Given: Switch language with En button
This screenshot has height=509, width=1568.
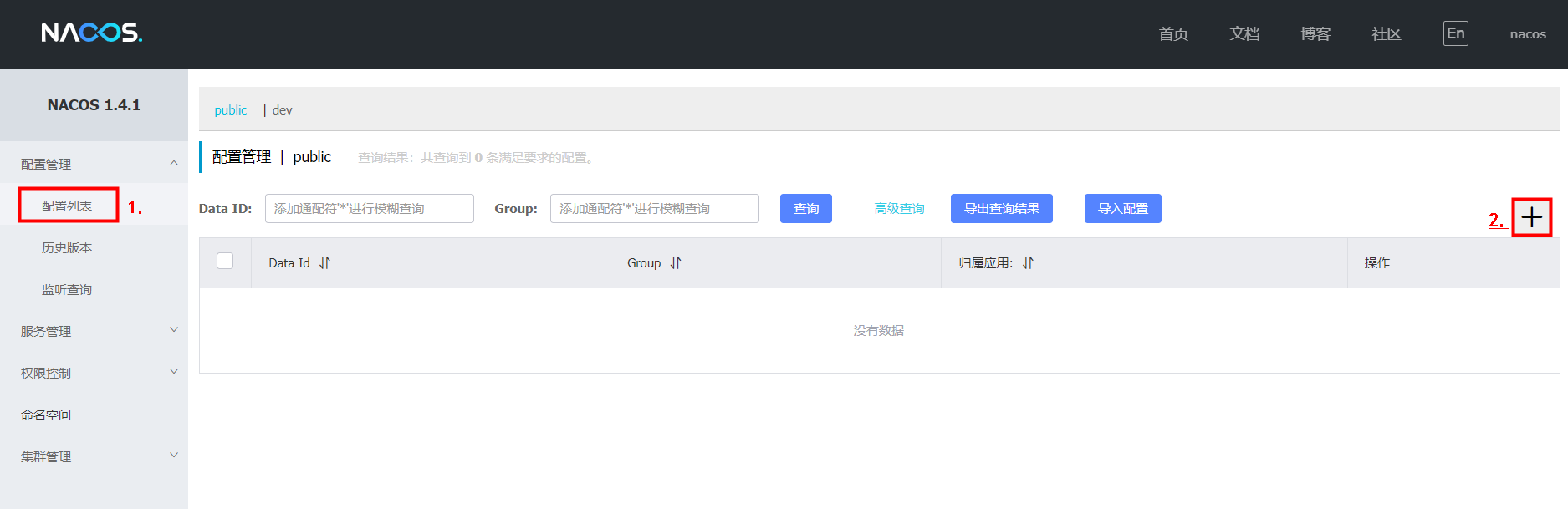Looking at the screenshot, I should (x=1455, y=33).
